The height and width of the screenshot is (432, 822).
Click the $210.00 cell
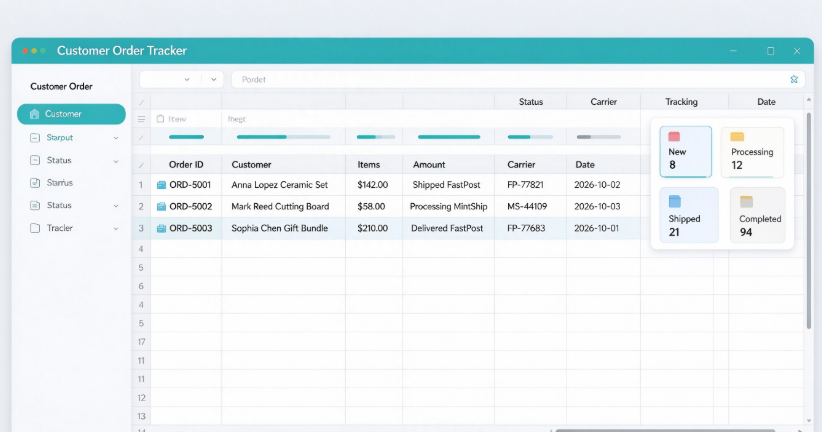coord(373,228)
